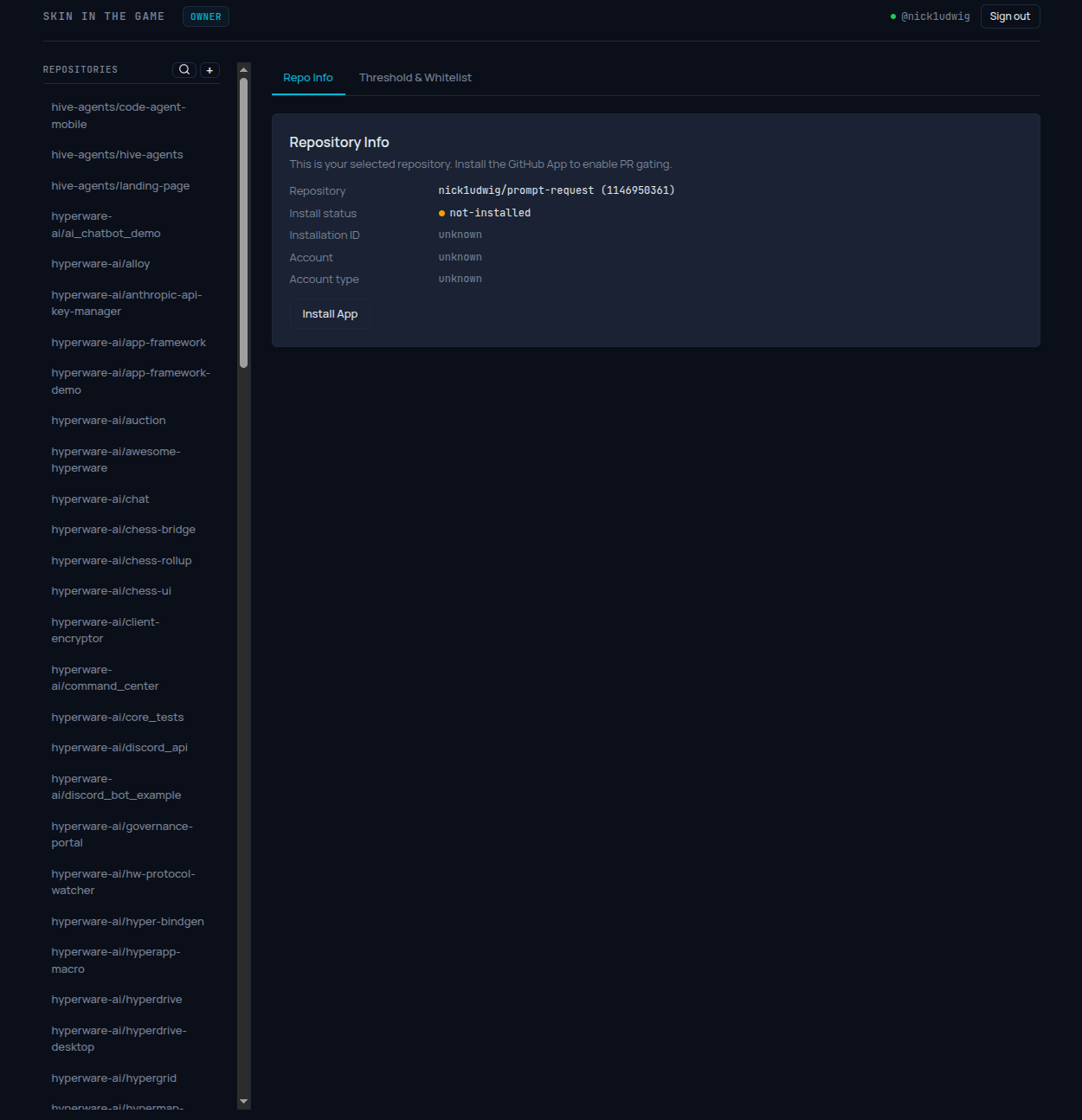Open hyperware-ai/alloy repository
The width and height of the screenshot is (1082, 1120).
pos(100,264)
